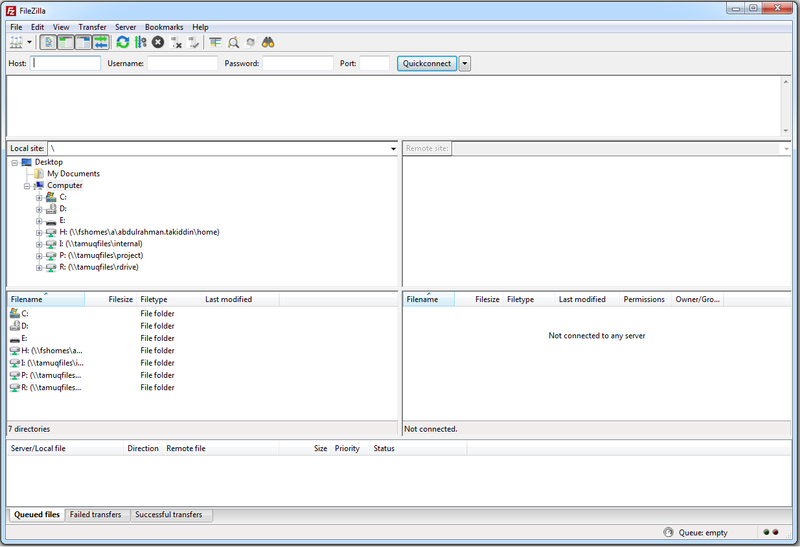Toggle message log display
The width and height of the screenshot is (800, 547).
tap(48, 43)
